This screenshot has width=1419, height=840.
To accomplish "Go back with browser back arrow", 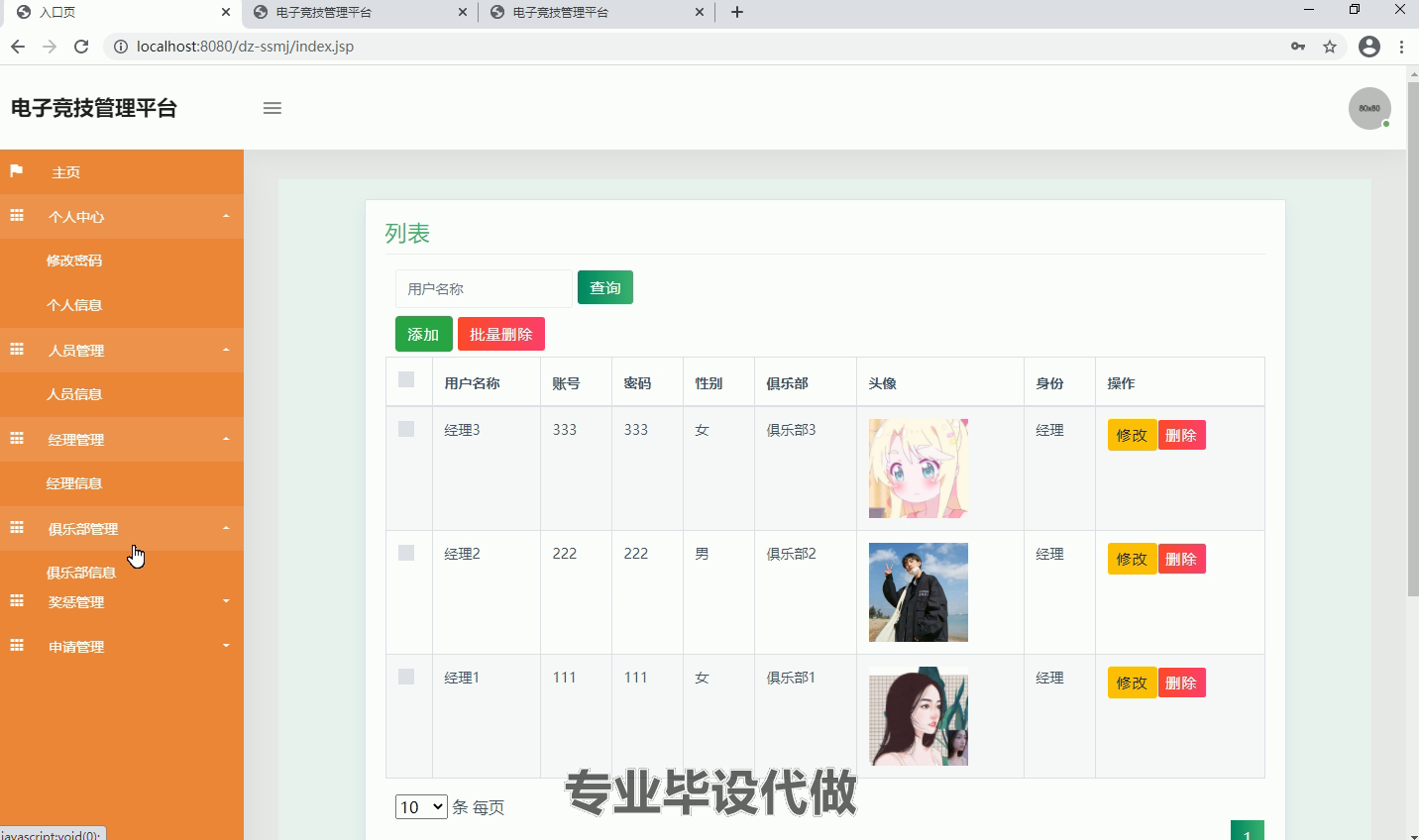I will (x=18, y=47).
